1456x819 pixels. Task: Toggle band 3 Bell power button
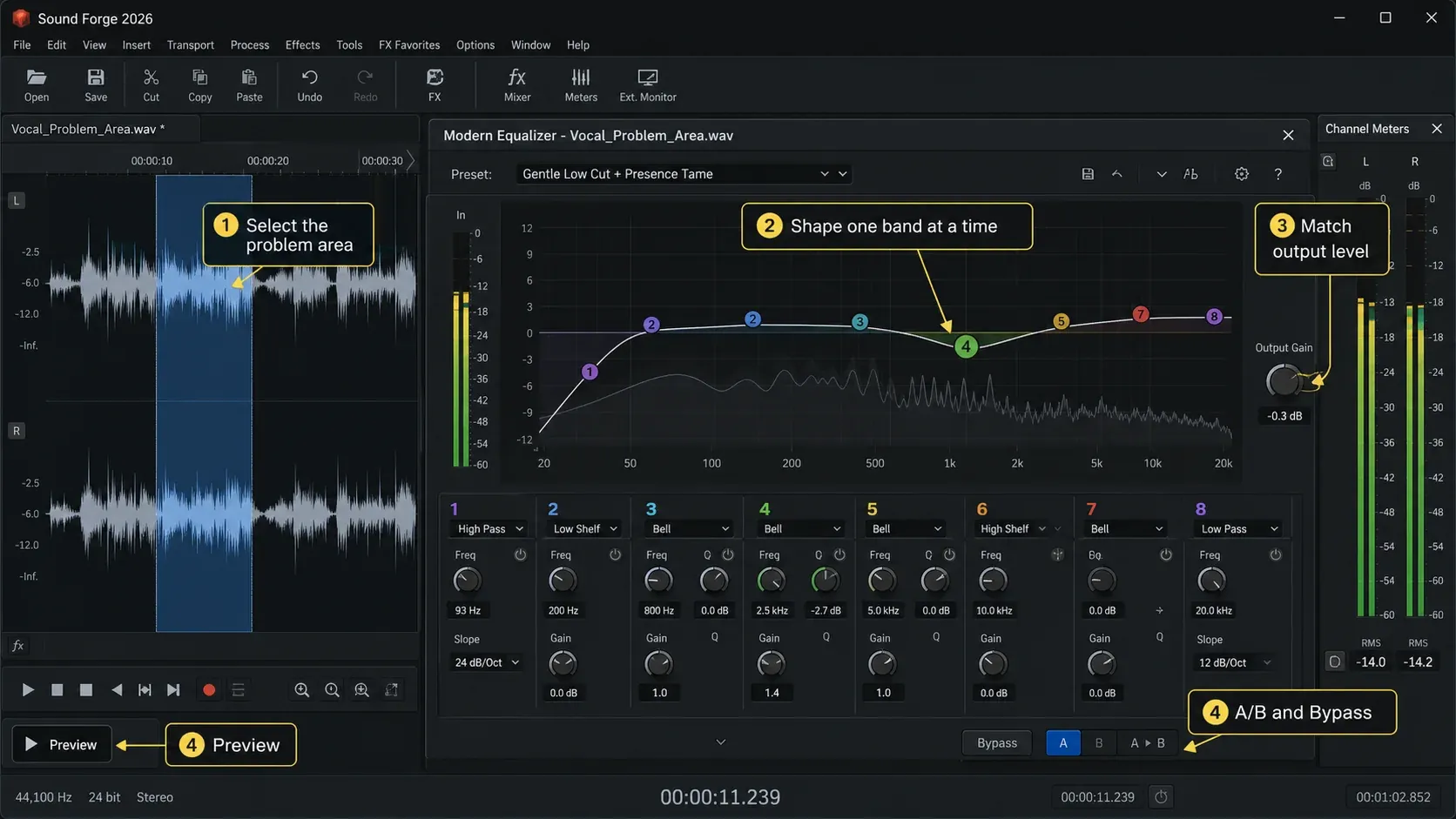pyautogui.click(x=728, y=554)
